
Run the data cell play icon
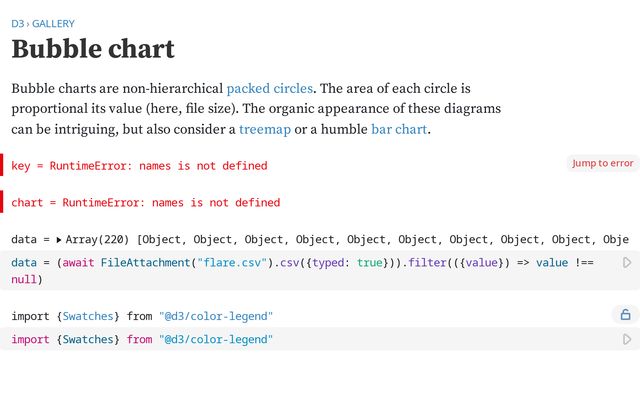[x=627, y=263]
